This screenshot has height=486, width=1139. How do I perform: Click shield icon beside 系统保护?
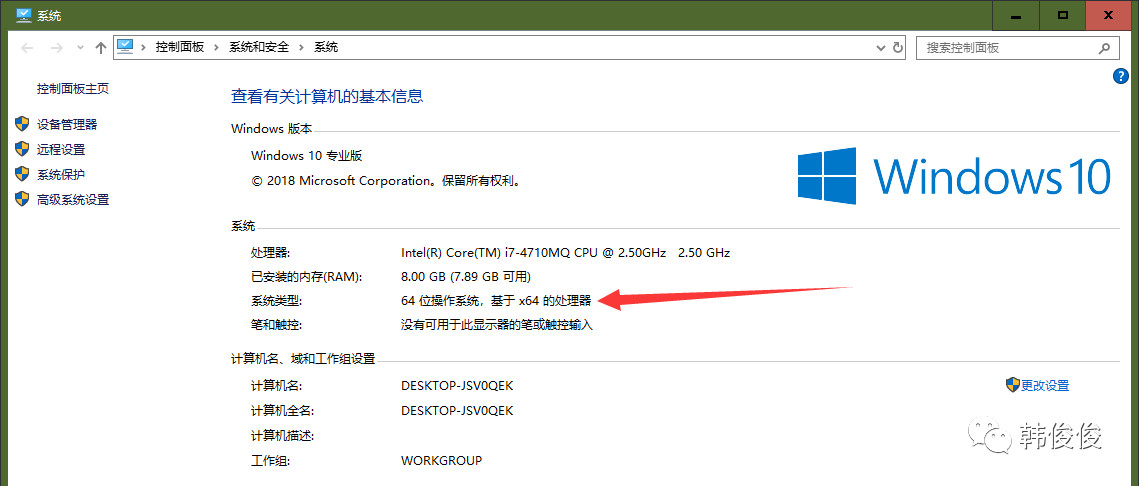tap(22, 174)
